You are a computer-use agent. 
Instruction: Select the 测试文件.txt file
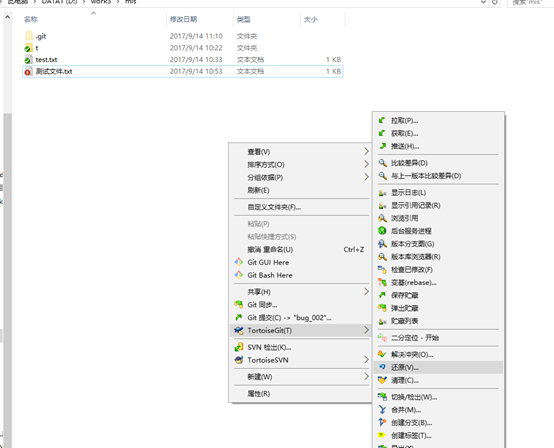183,71
